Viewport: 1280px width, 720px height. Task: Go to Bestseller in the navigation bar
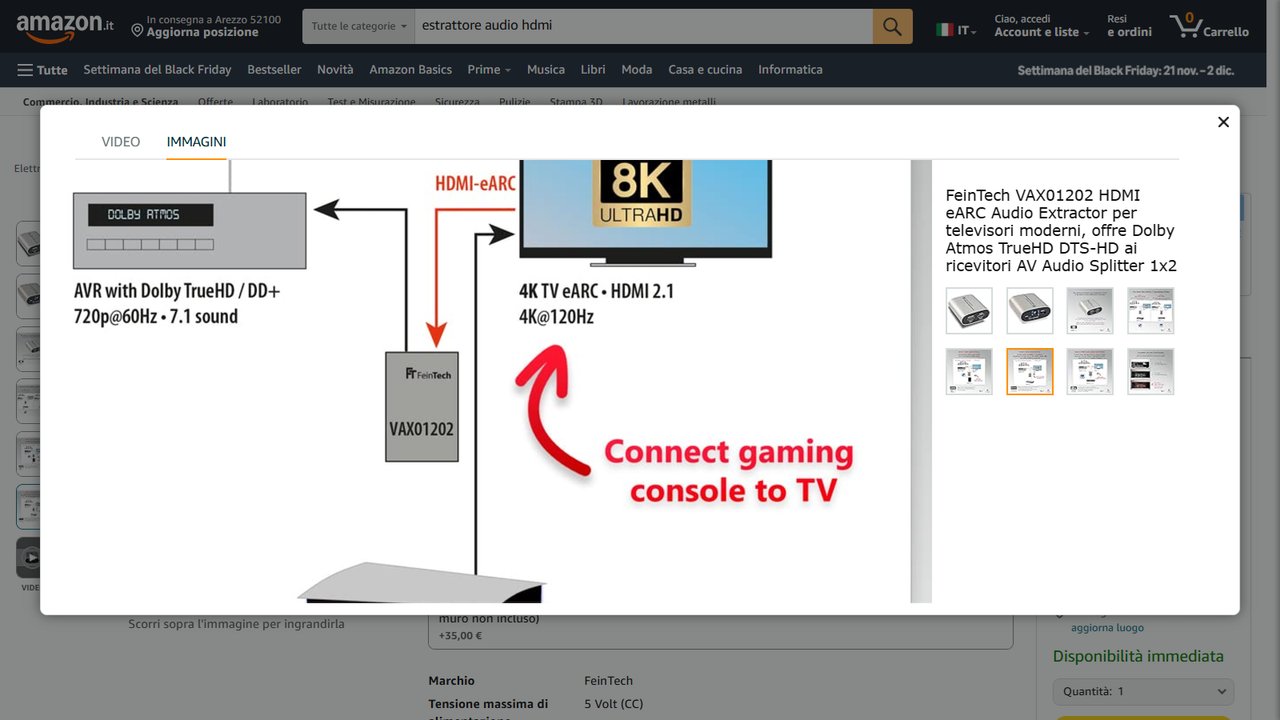point(274,70)
